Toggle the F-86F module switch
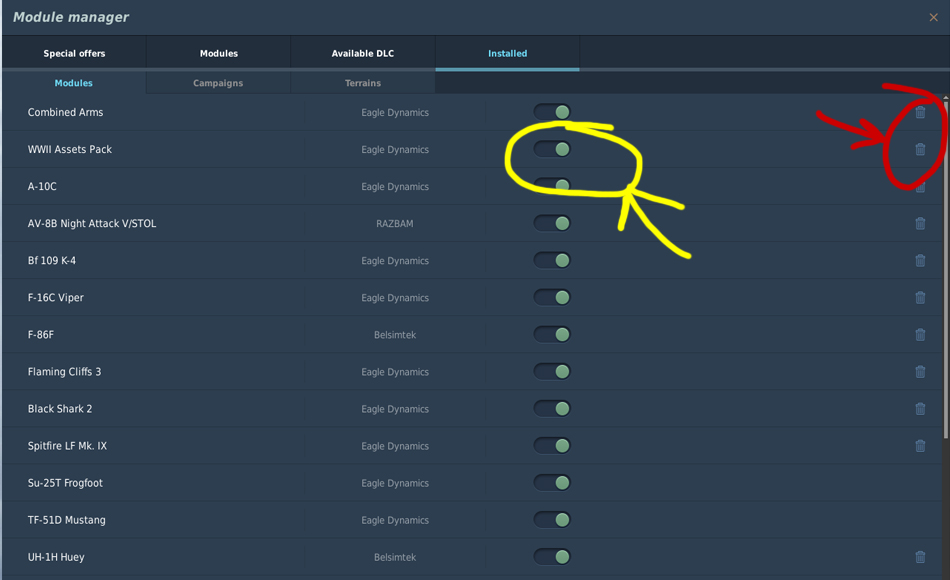Viewport: 950px width, 580px height. point(552,334)
